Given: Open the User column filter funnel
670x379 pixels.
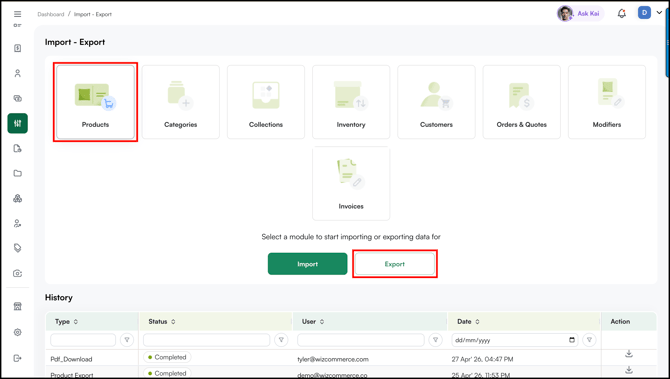Looking at the screenshot, I should [x=435, y=340].
